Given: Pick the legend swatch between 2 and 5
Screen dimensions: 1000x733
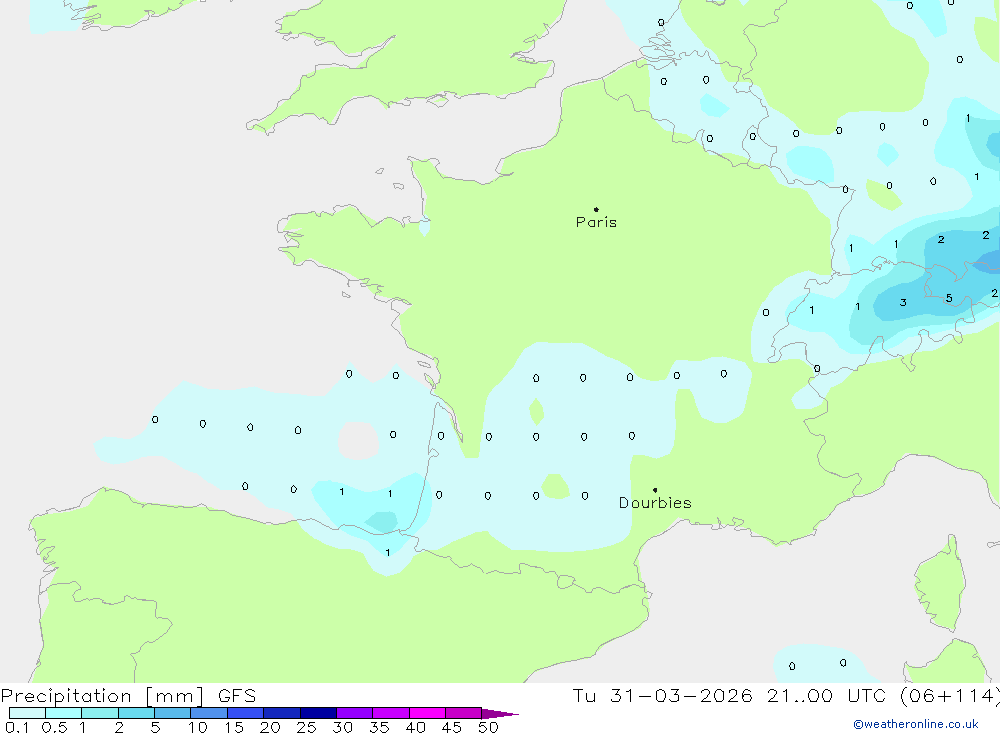Looking at the screenshot, I should (x=136, y=713).
